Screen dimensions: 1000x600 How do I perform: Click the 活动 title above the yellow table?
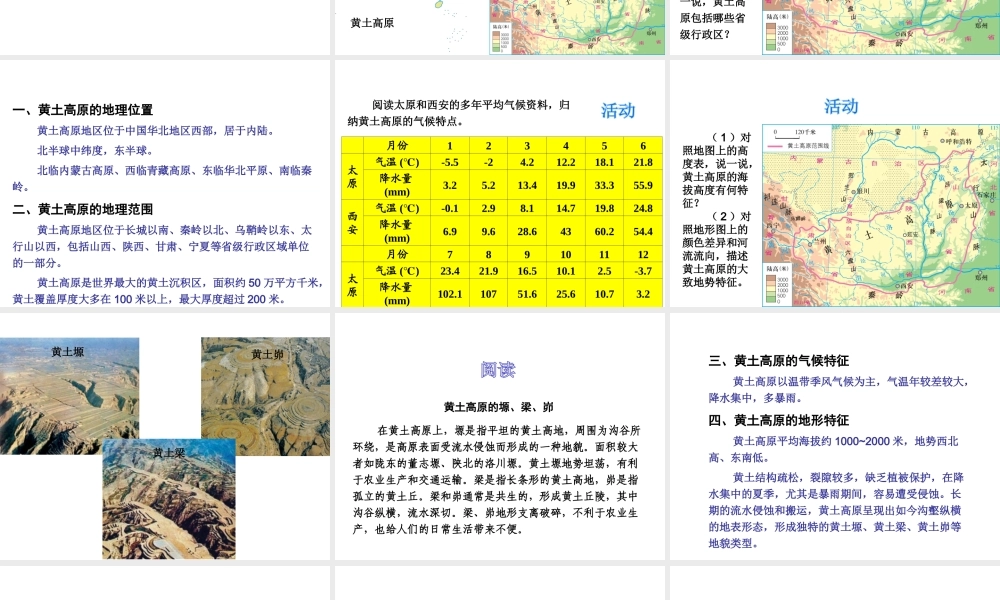(617, 110)
